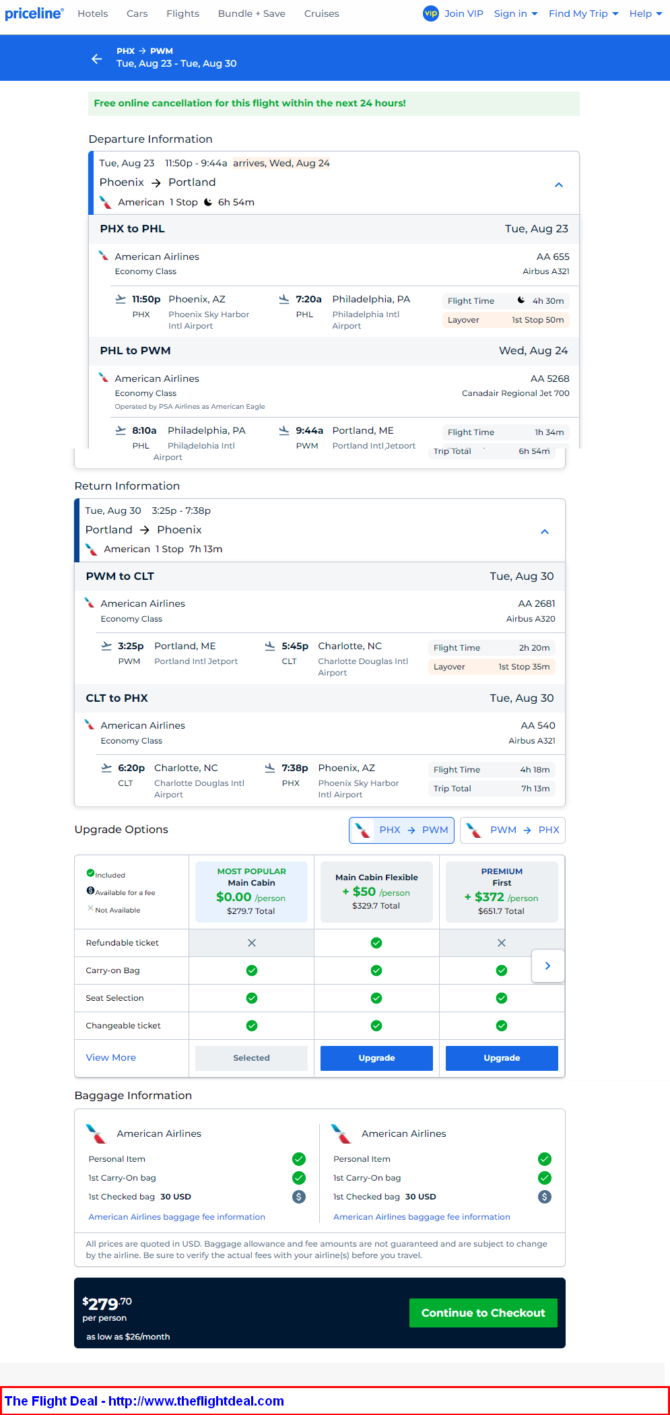Screen dimensions: 670x1415
Task: Click the left 1st Checked bag fee icon
Action: point(298,1196)
